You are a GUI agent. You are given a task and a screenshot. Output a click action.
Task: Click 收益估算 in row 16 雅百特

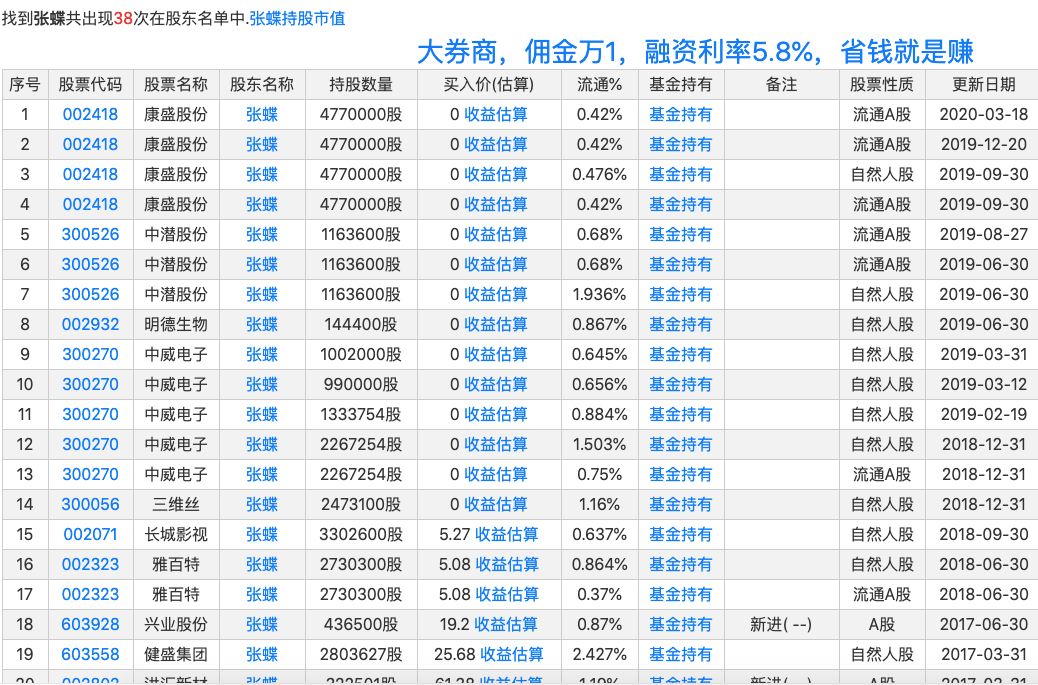tap(506, 565)
